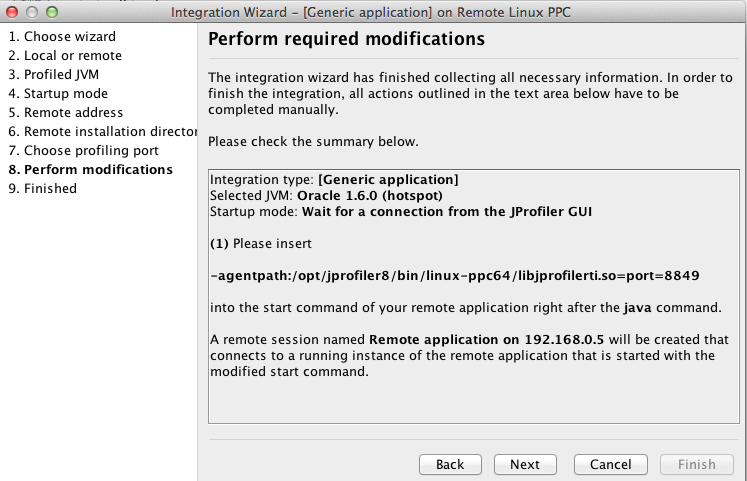The height and width of the screenshot is (481, 747).
Task: Click inside the summary text area
Action: pos(474,296)
